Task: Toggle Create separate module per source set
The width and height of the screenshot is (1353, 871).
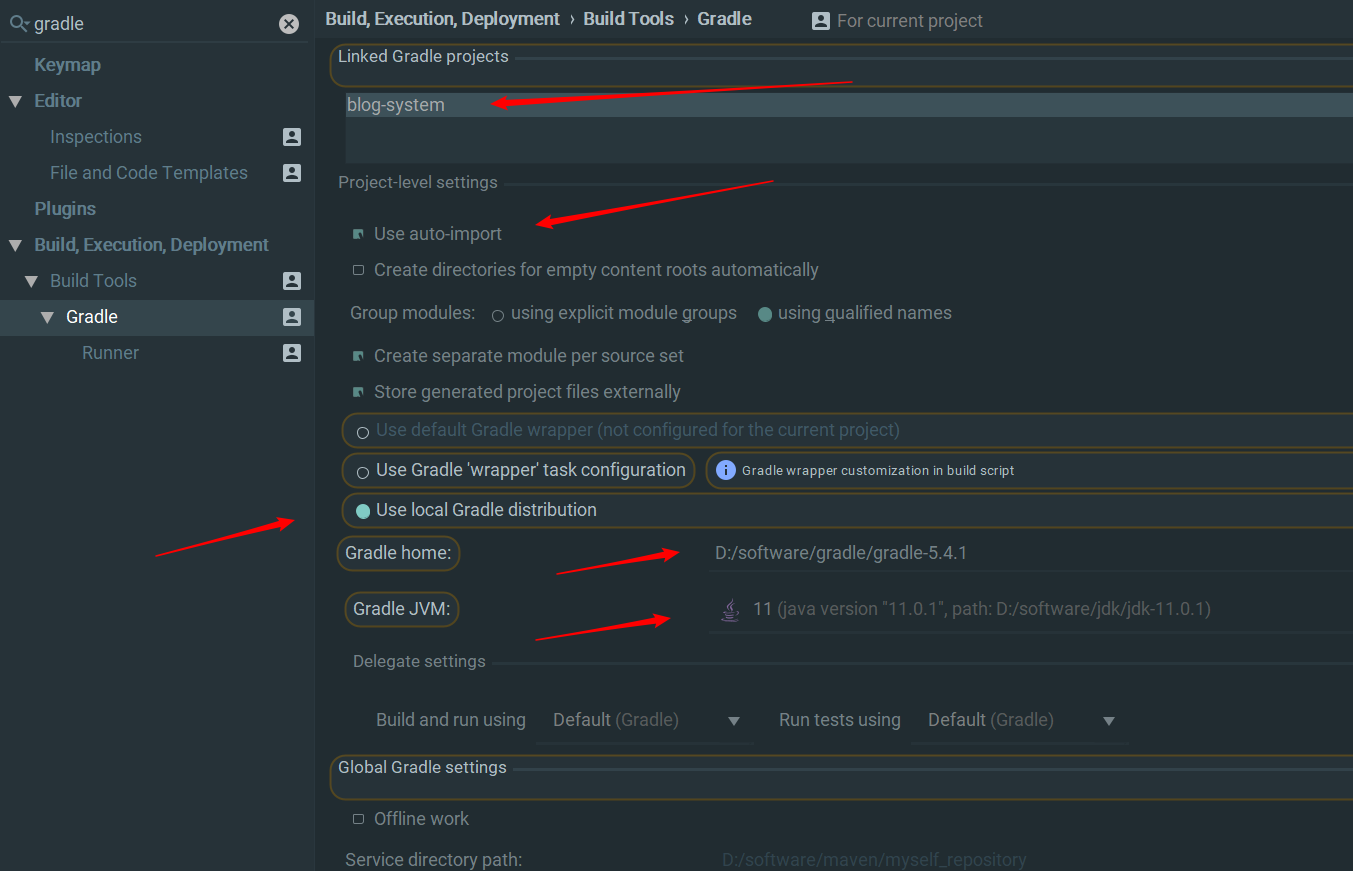Action: coord(358,356)
